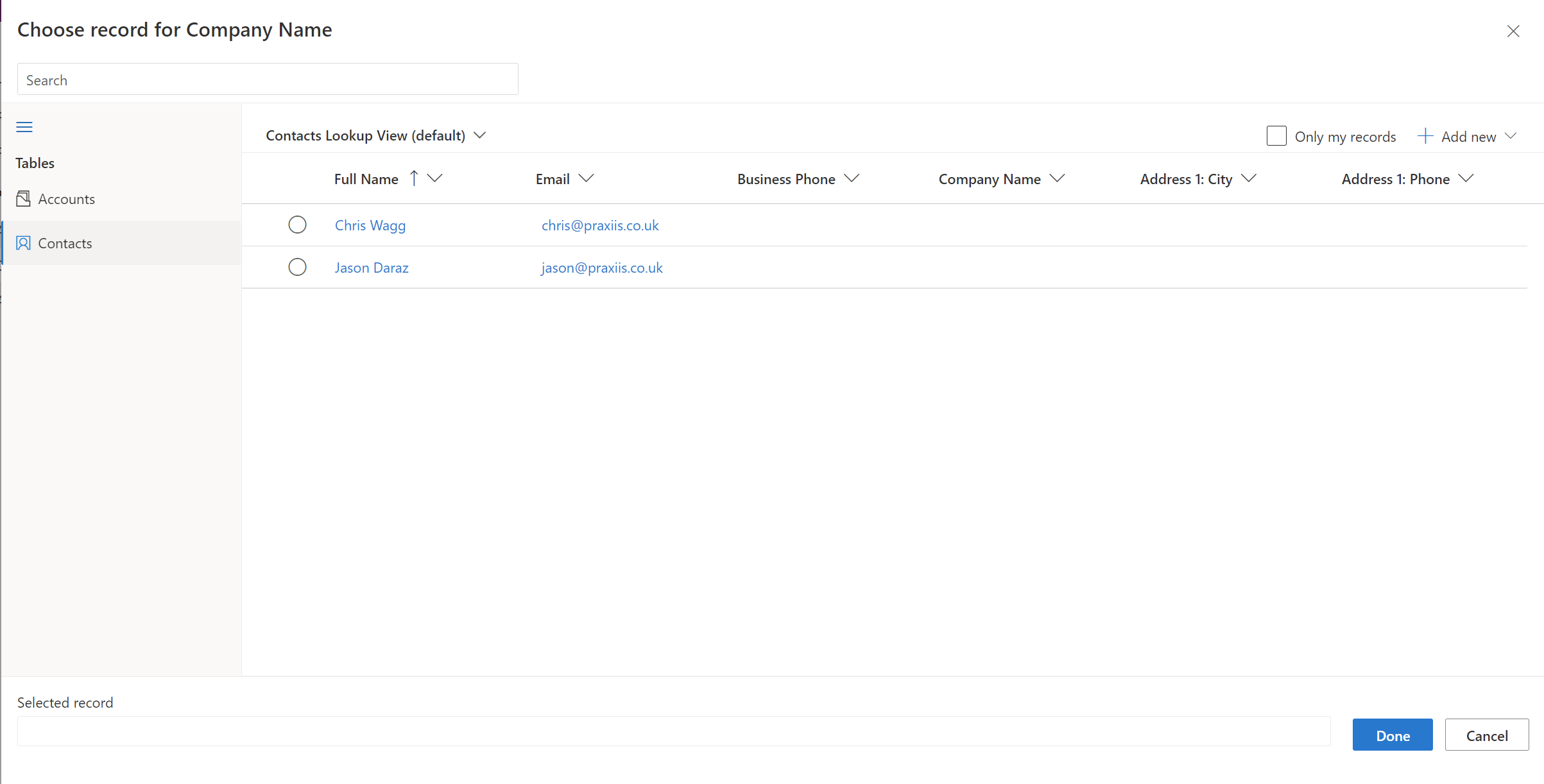Click the Email column header
Image resolution: width=1544 pixels, height=784 pixels.
553,179
